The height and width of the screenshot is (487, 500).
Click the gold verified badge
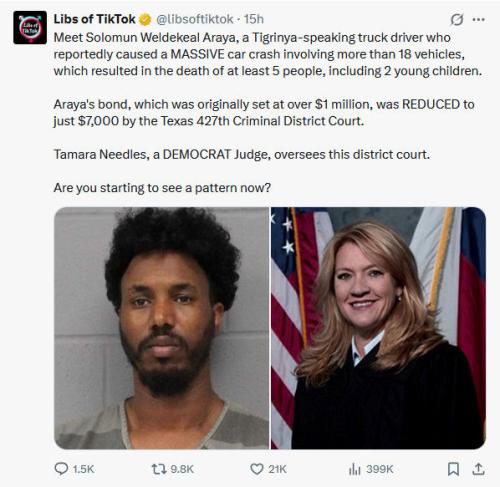pos(145,20)
